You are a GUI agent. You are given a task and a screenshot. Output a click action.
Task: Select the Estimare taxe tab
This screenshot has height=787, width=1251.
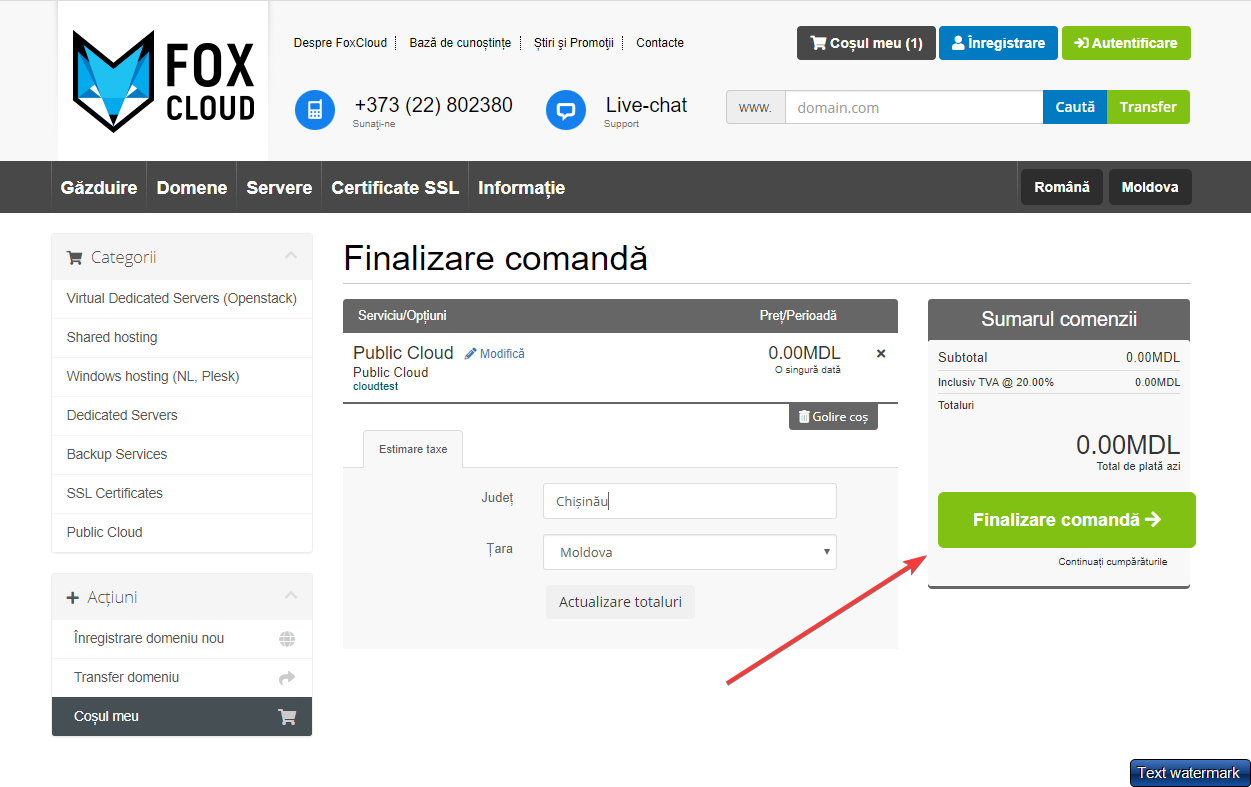413,449
